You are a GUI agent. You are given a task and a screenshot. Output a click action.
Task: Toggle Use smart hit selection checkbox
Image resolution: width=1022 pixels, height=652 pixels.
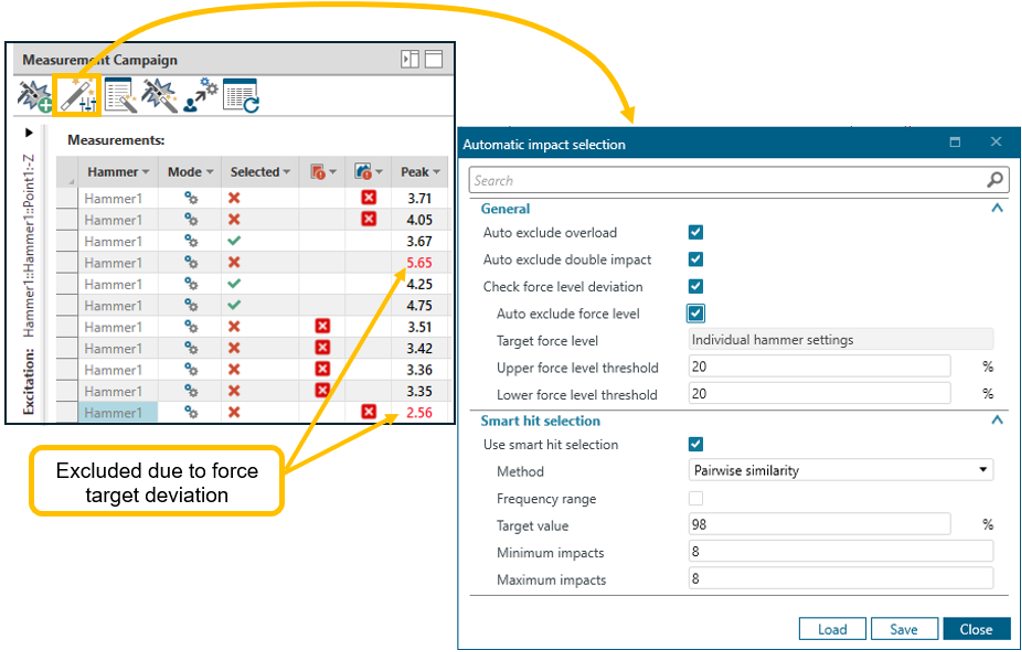[696, 445]
